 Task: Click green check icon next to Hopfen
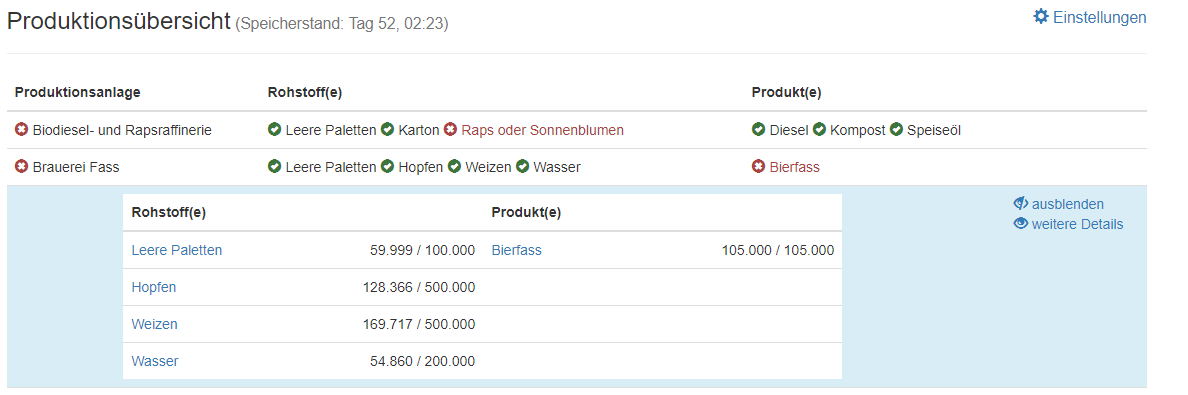(x=387, y=167)
